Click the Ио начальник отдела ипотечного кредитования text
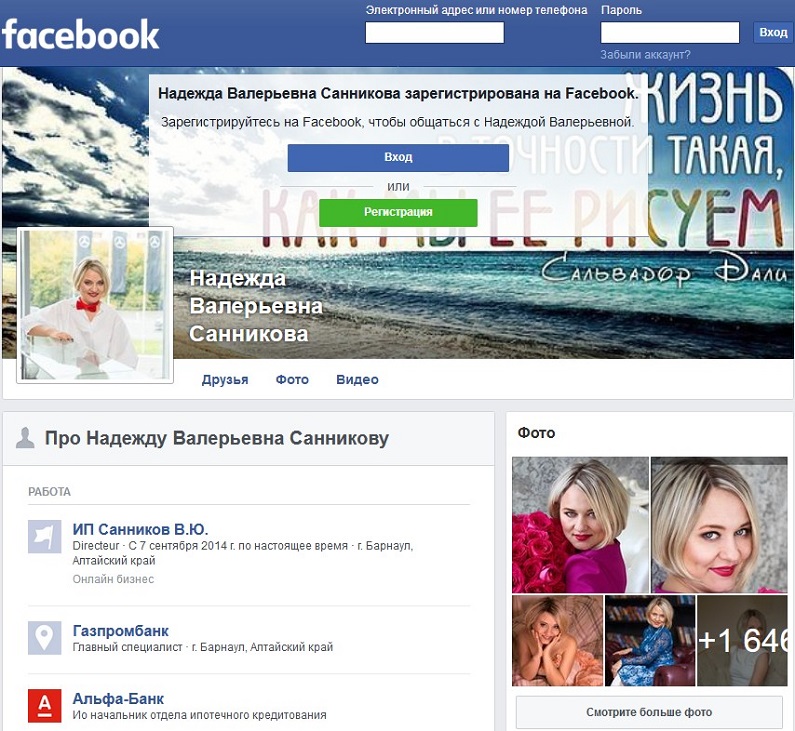 [199, 715]
